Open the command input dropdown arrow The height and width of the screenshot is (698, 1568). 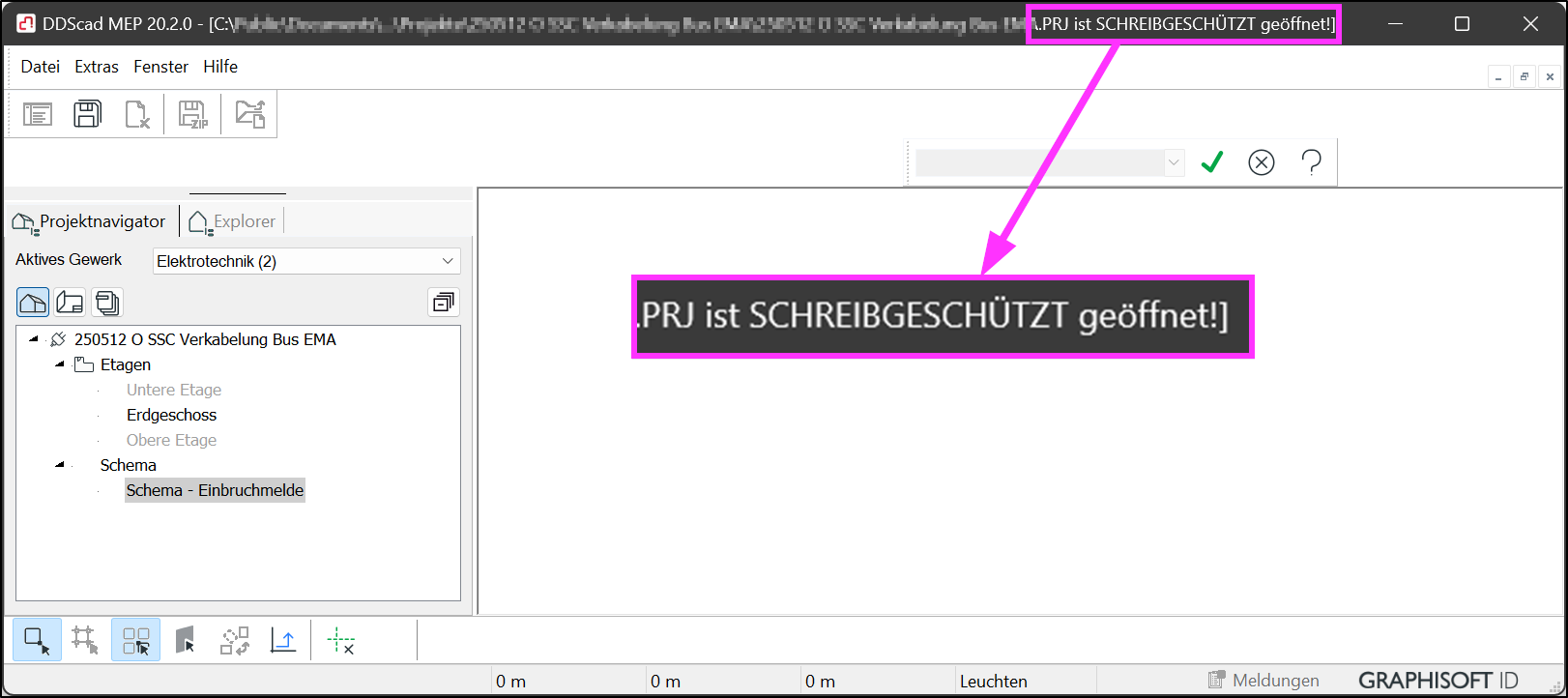tap(1174, 162)
